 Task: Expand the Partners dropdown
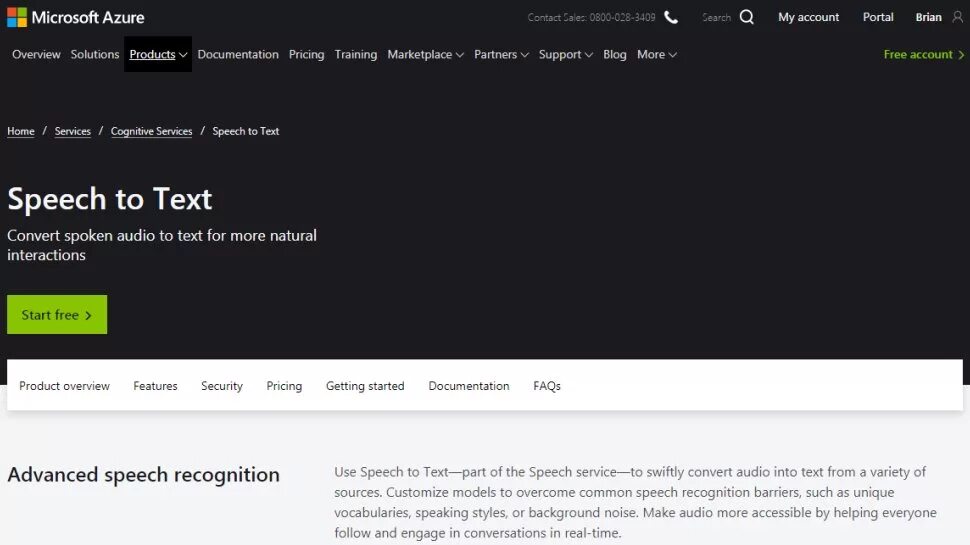pyautogui.click(x=501, y=54)
